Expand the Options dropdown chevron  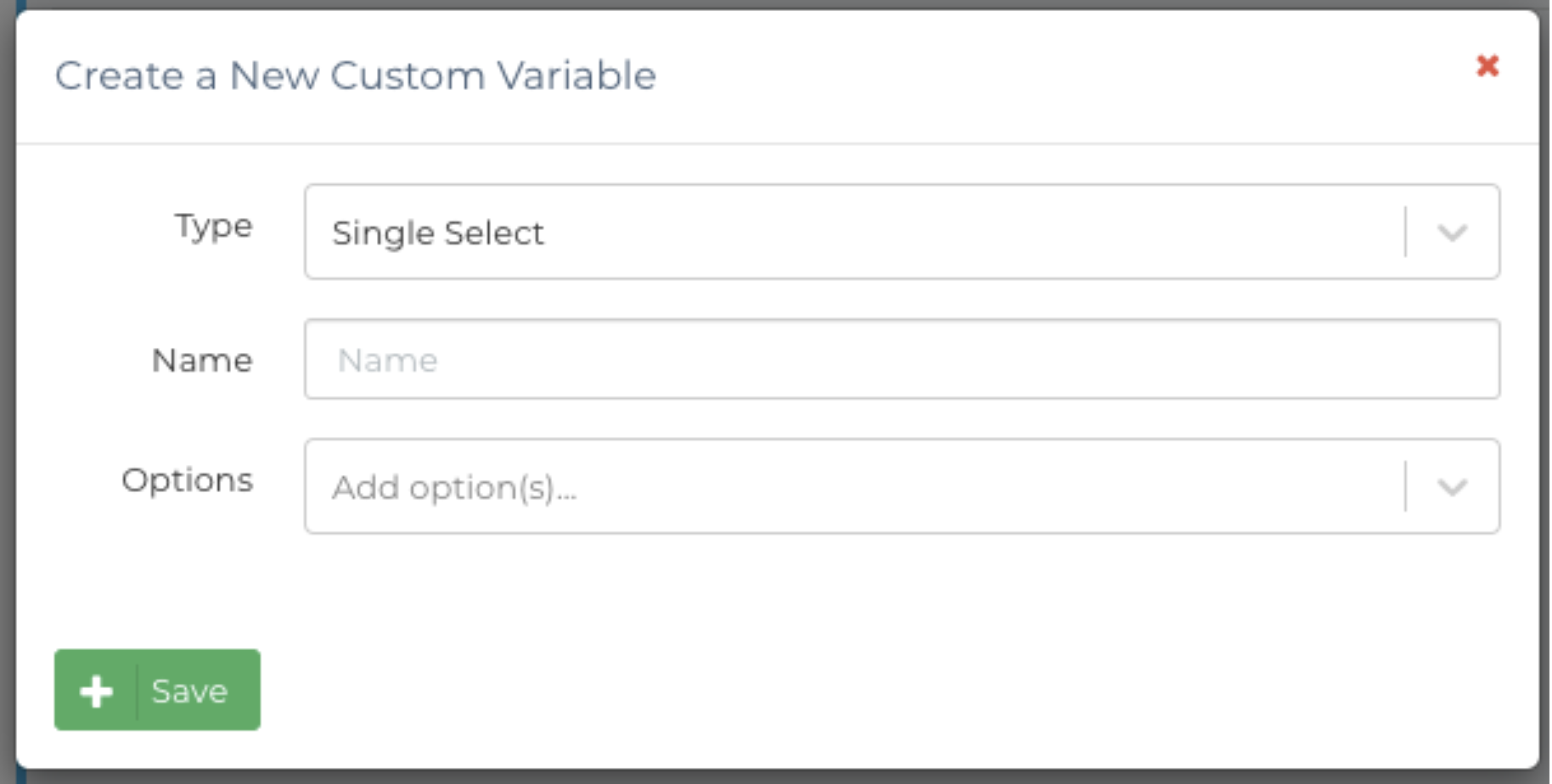click(1452, 487)
